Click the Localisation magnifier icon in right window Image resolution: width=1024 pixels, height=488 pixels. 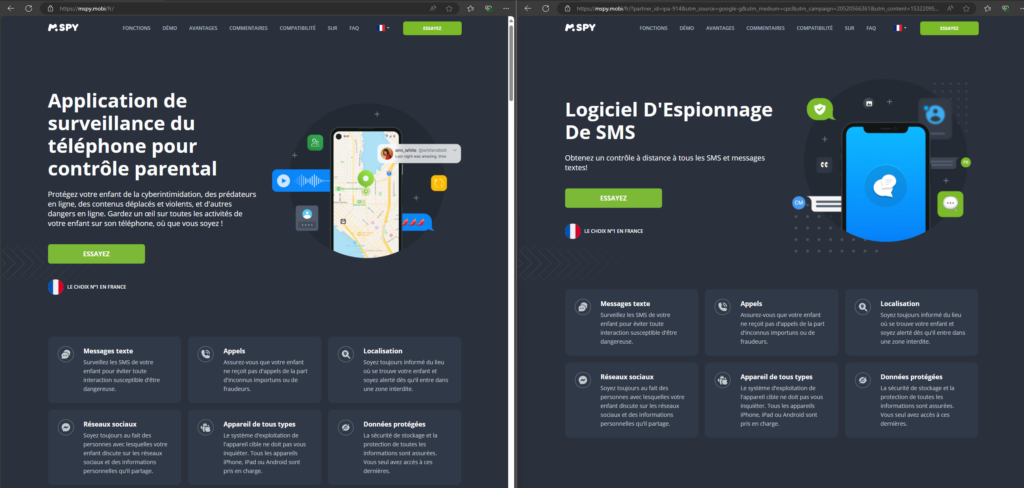pyautogui.click(x=863, y=307)
